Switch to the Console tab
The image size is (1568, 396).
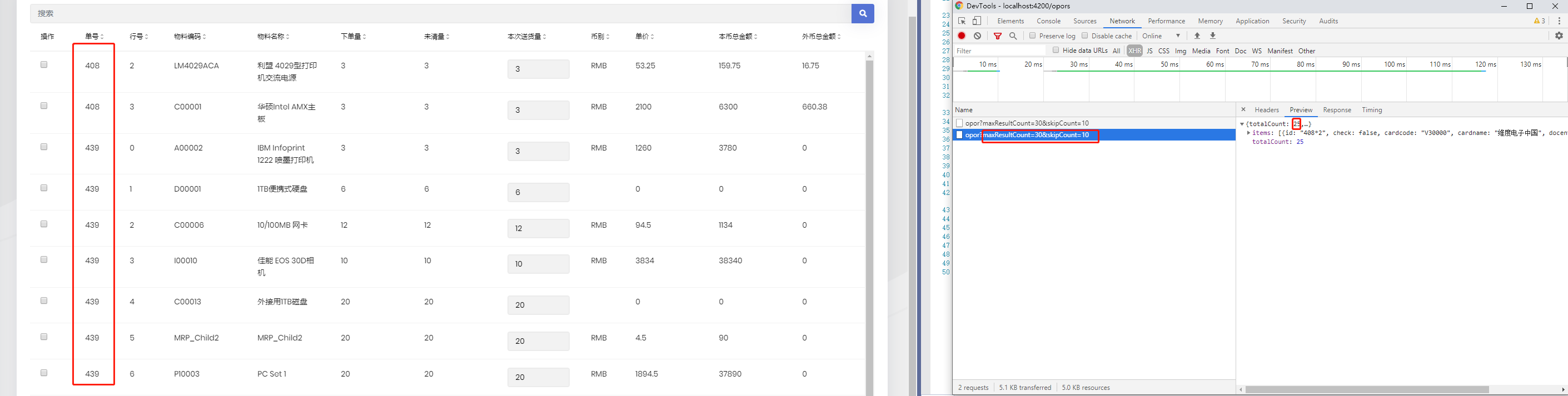[1048, 21]
